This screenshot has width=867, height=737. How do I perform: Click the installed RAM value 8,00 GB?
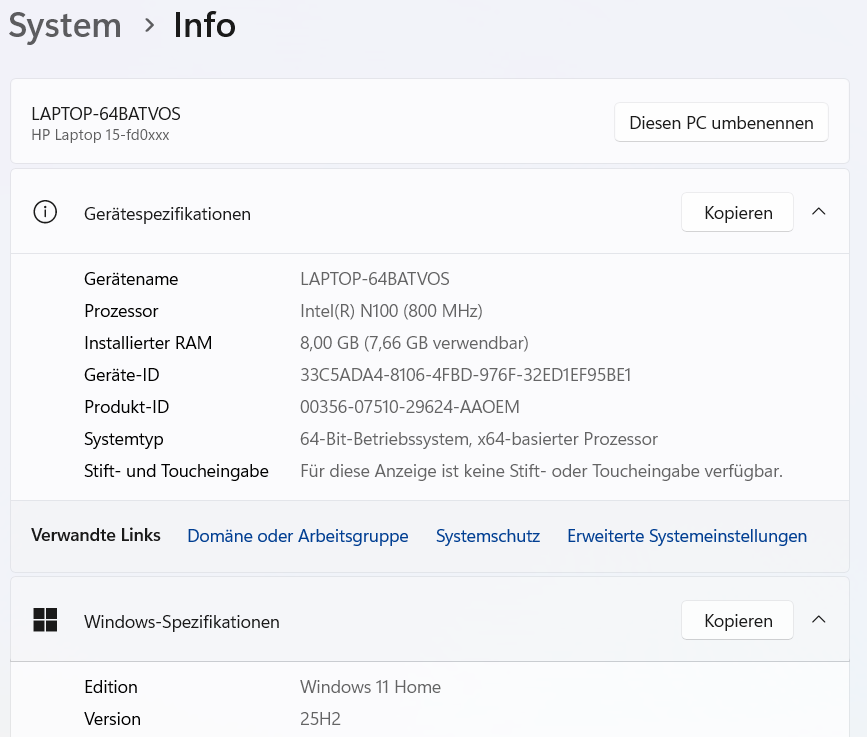(413, 343)
